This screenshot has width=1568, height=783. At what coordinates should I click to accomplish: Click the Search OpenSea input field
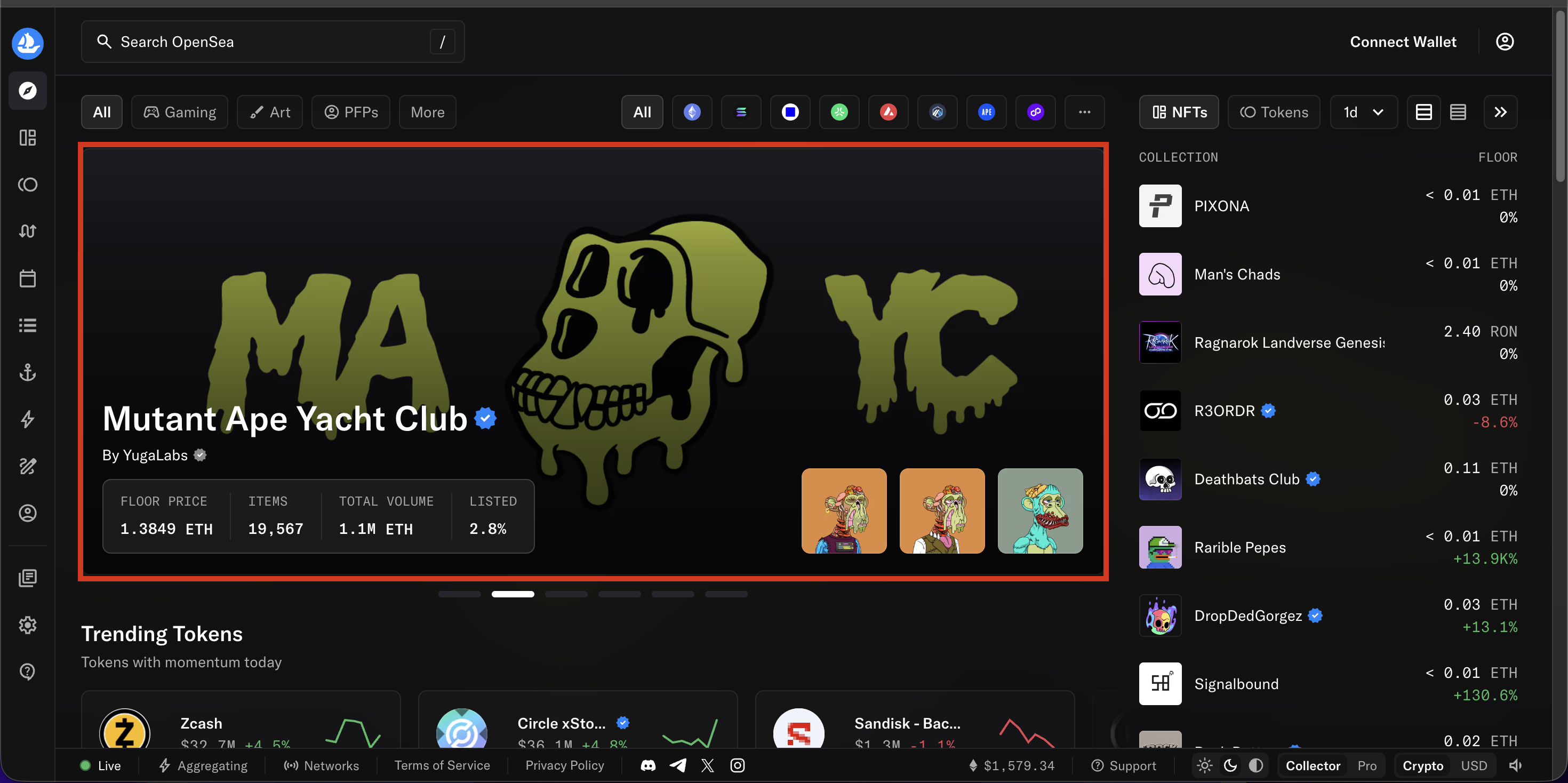click(x=273, y=42)
